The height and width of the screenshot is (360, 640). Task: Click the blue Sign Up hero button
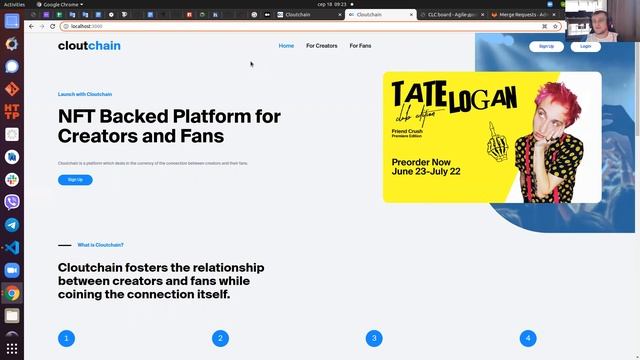click(75, 180)
